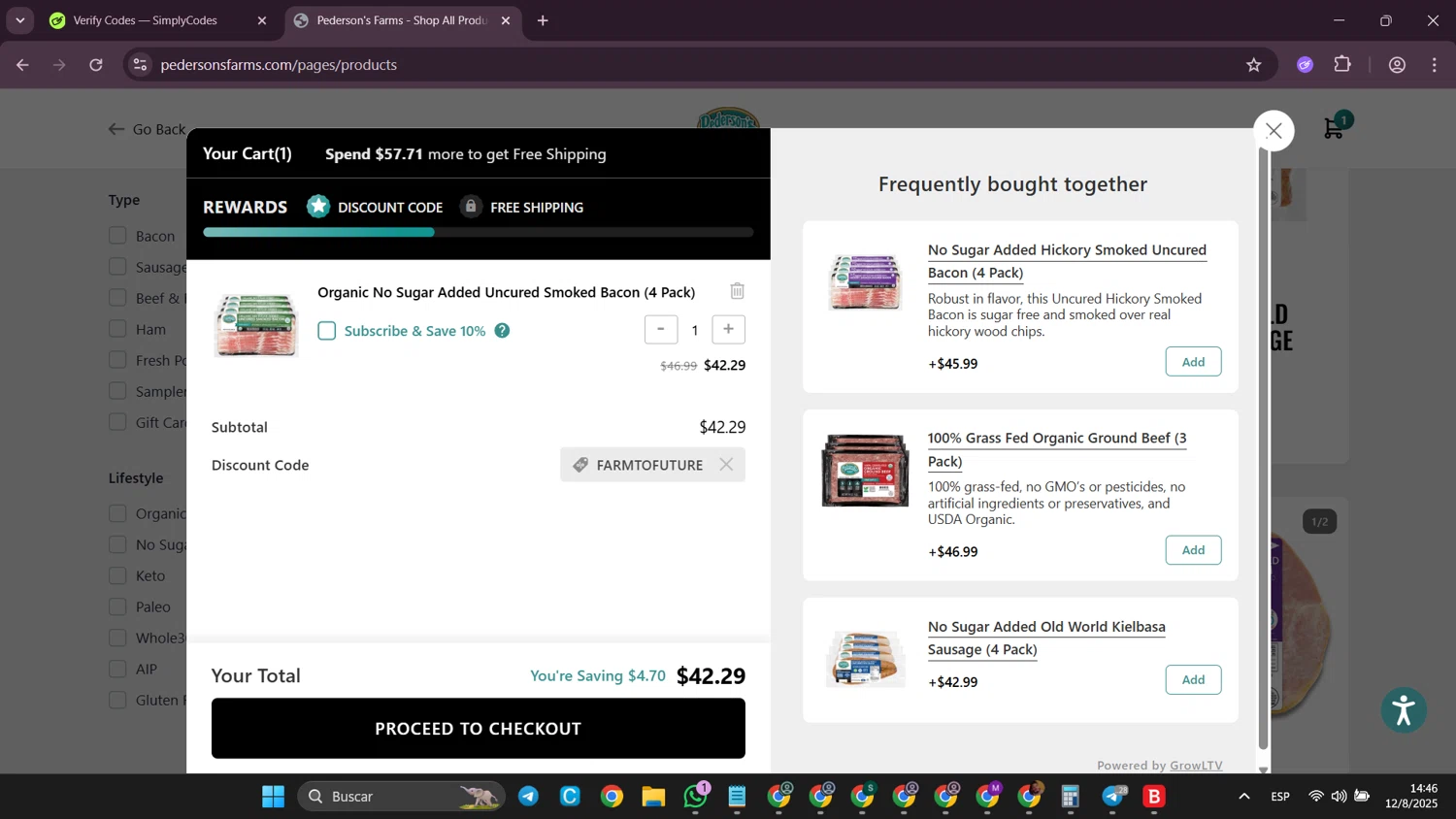Check the Paleo lifestyle filter
The width and height of the screenshot is (1456, 819).
(117, 606)
